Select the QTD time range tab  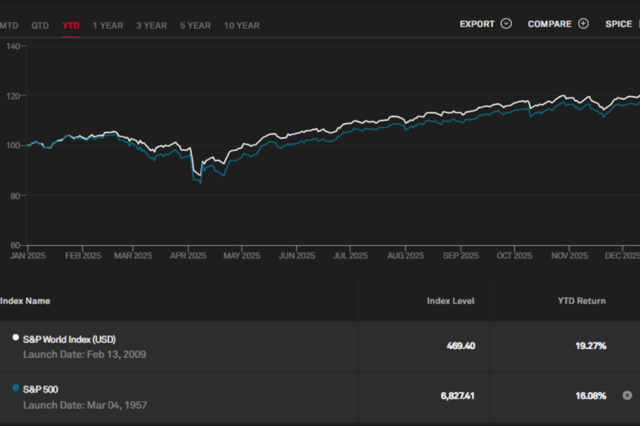click(x=40, y=25)
